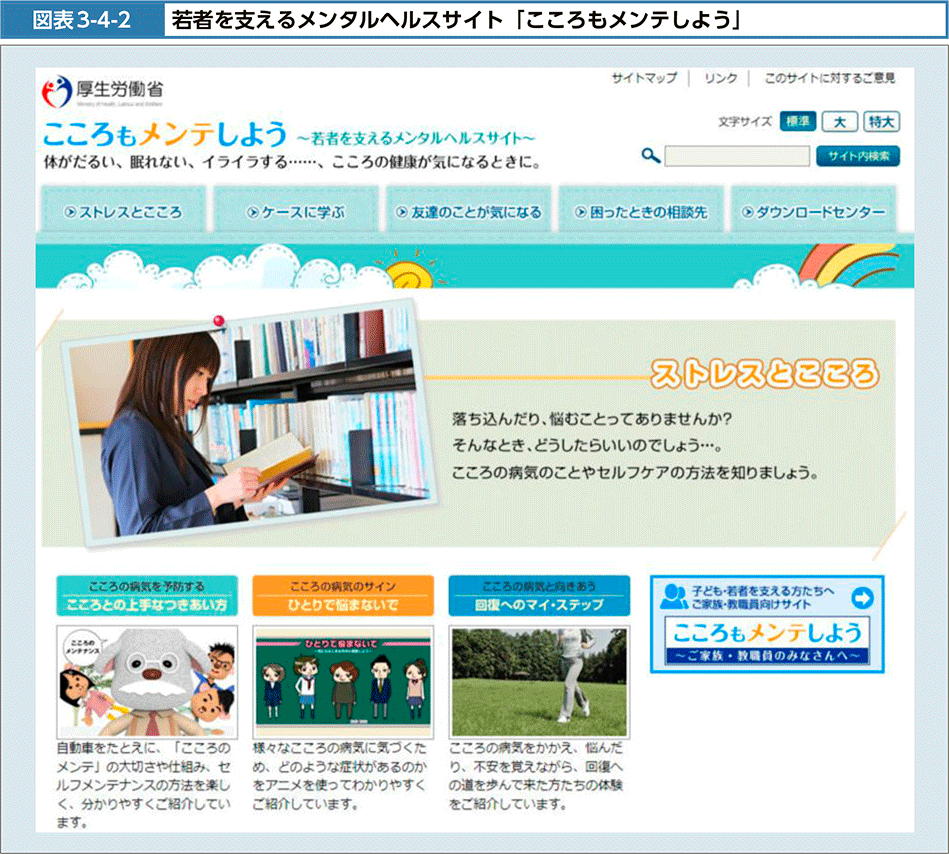Open the こころとの上手なつきあい方 cartoon thumbnail
The height and width of the screenshot is (854, 949).
click(147, 681)
